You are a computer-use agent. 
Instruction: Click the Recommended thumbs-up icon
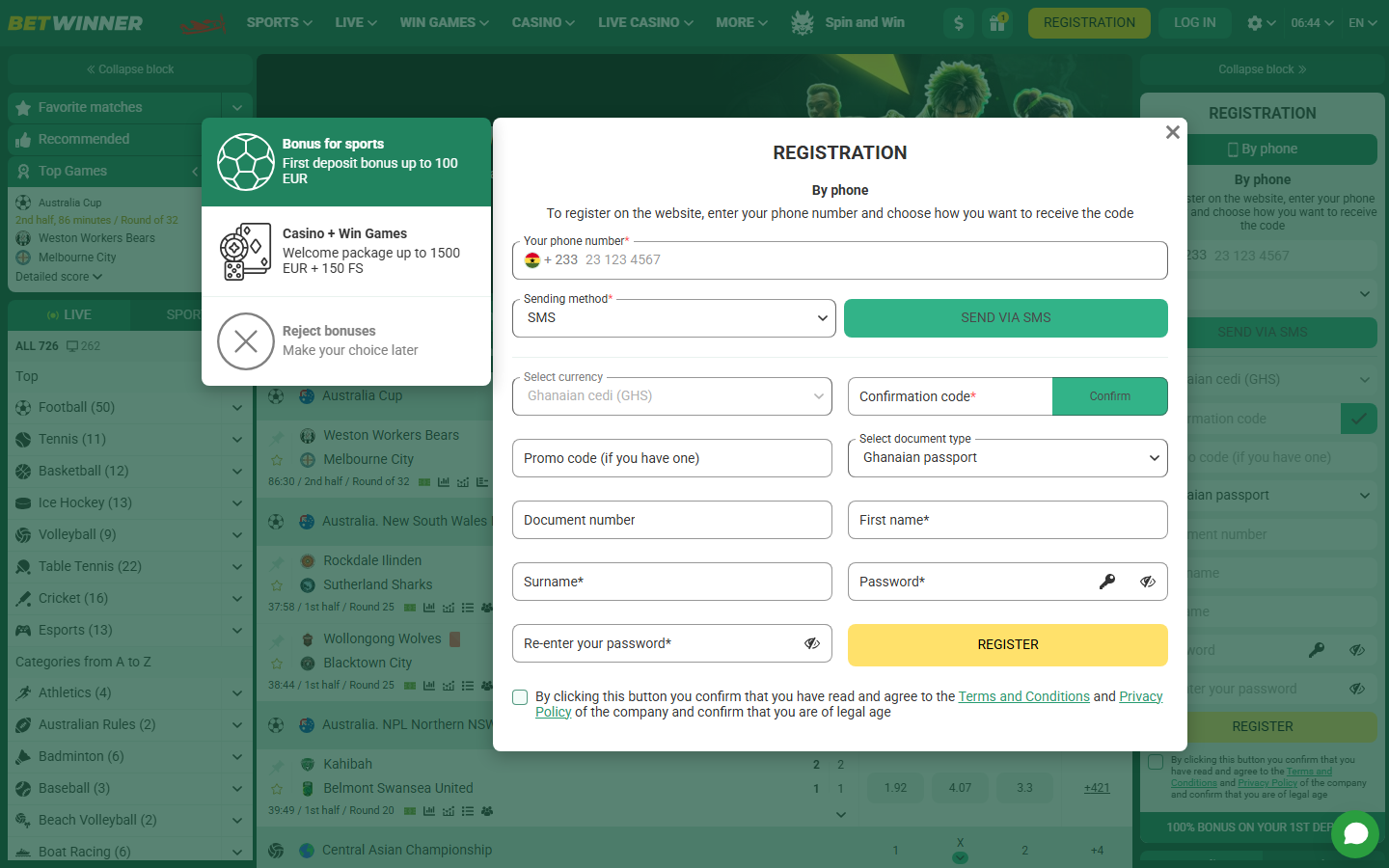point(23,140)
